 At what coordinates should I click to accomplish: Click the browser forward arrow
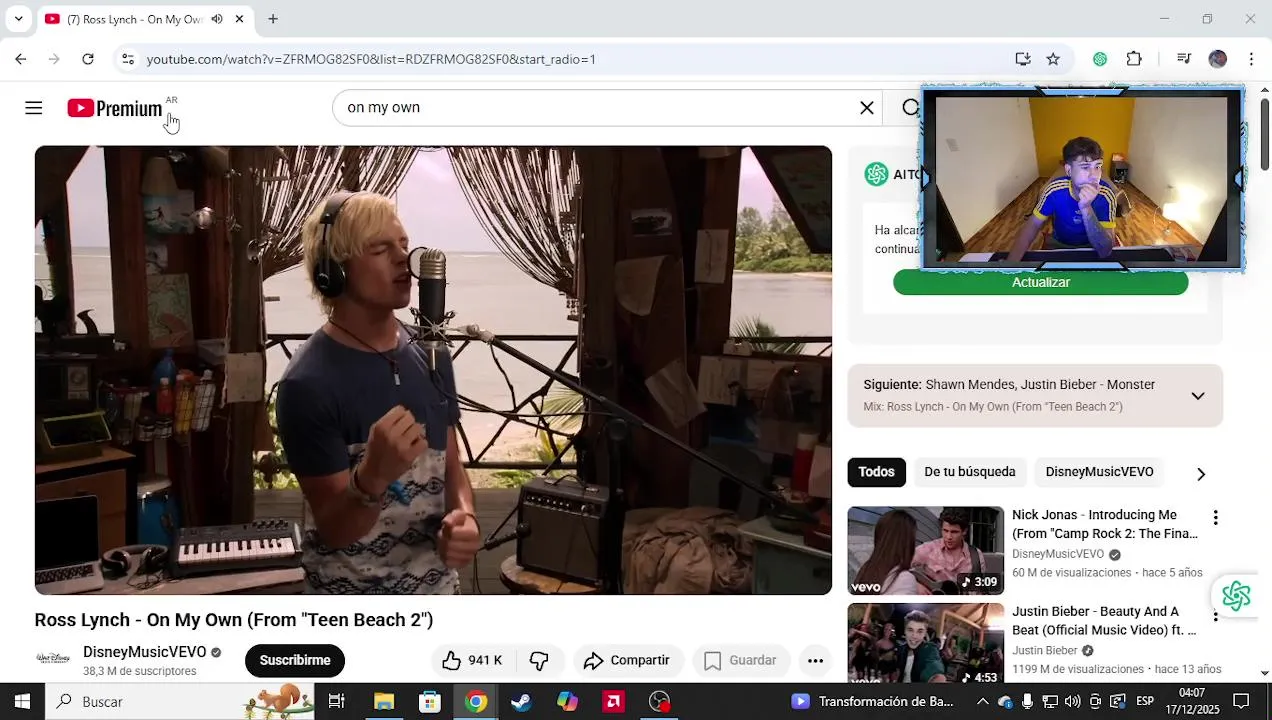(x=54, y=59)
